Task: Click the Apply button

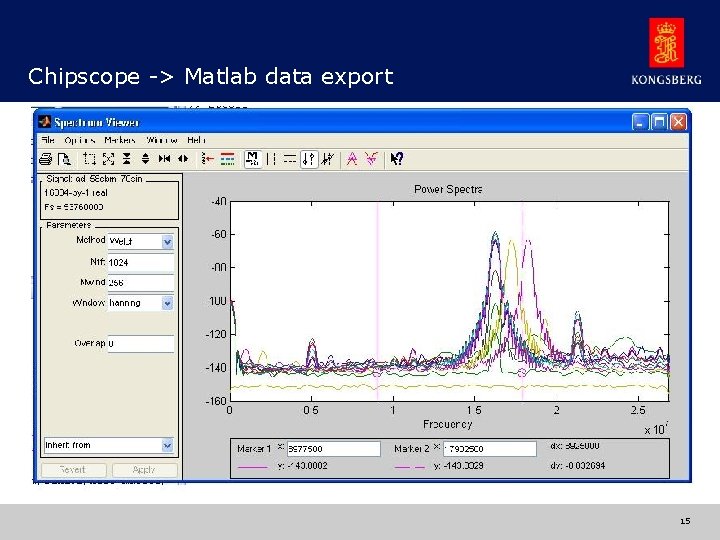Action: pos(145,470)
